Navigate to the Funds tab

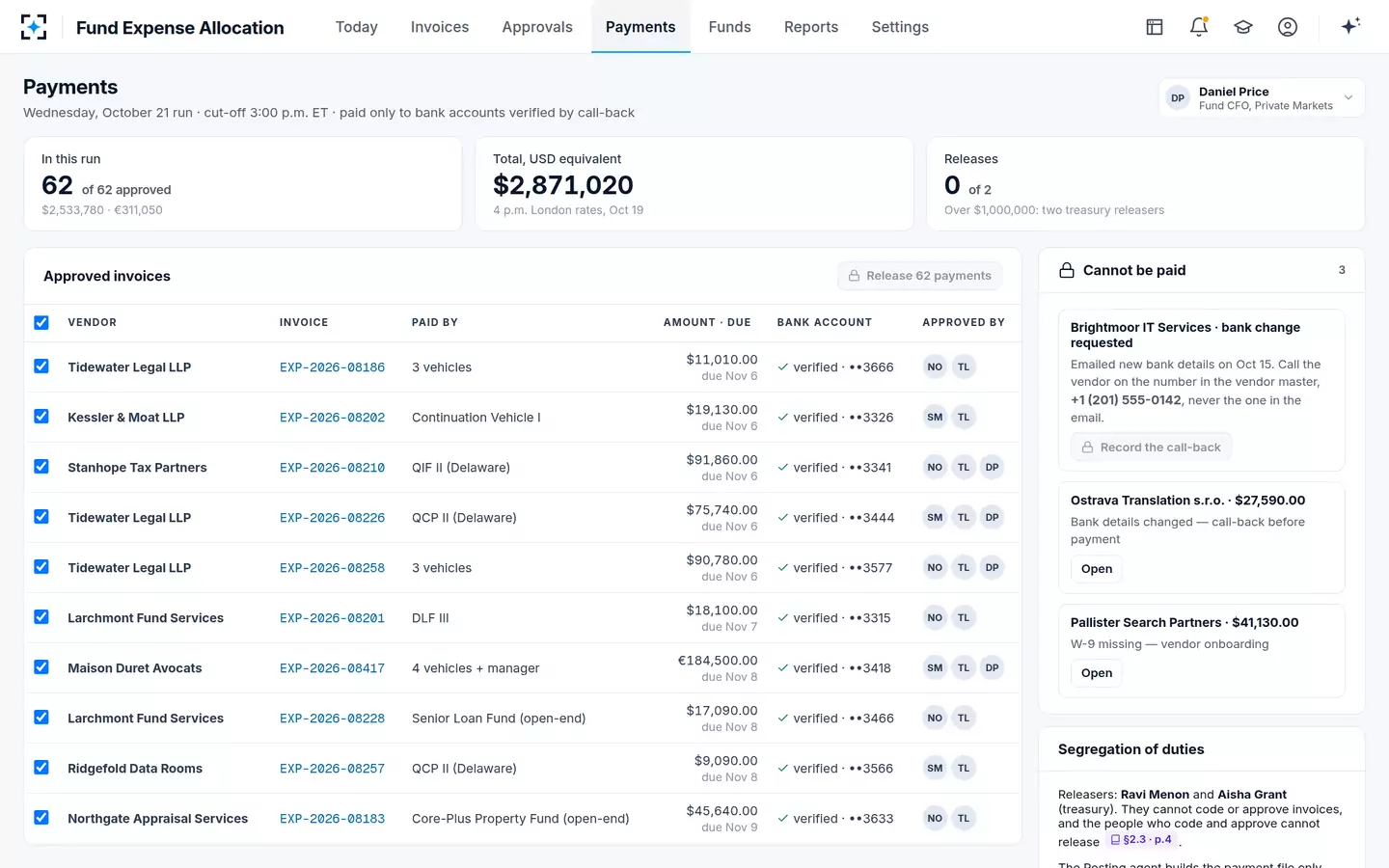coord(729,27)
